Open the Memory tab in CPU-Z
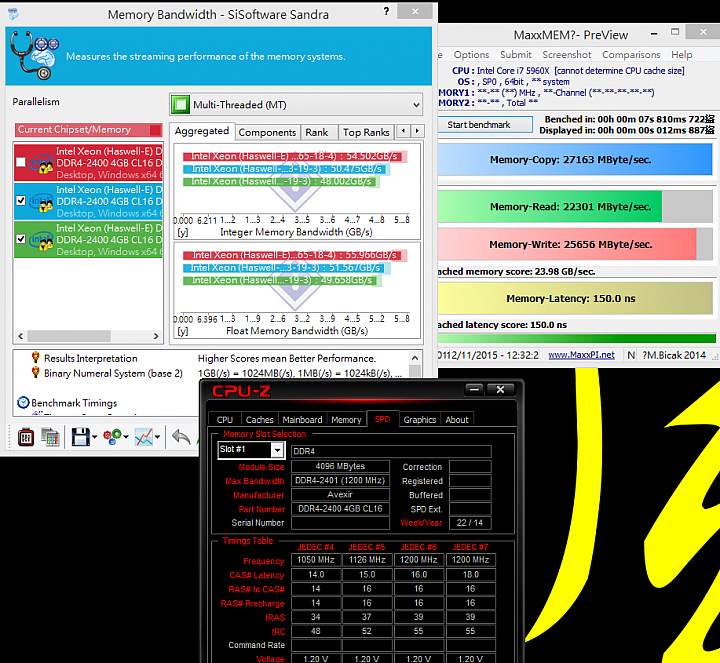Viewport: 720px width, 663px height. [x=346, y=420]
